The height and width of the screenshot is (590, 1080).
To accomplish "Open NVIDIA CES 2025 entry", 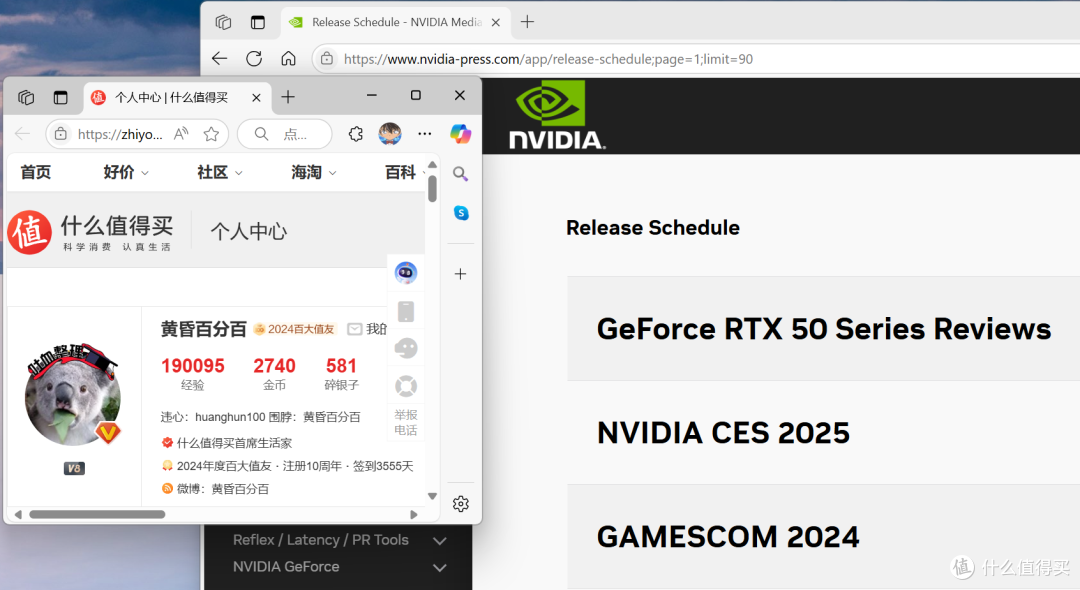I will (723, 433).
